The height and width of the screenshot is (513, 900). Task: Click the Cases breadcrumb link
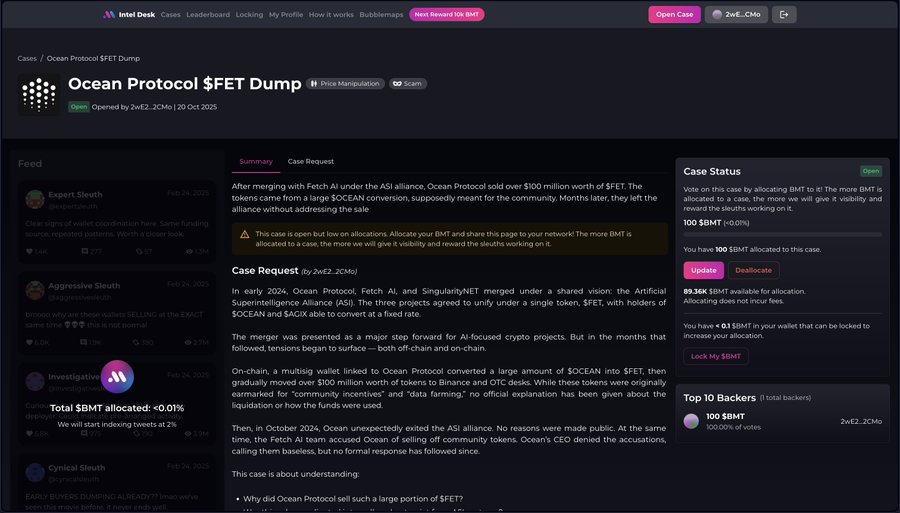[x=27, y=59]
